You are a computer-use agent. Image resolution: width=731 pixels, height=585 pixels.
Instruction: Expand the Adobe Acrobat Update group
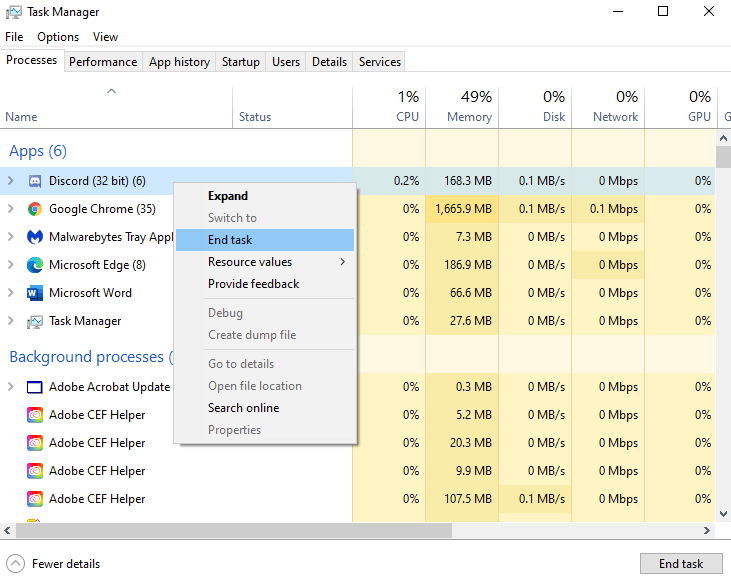pyautogui.click(x=11, y=386)
